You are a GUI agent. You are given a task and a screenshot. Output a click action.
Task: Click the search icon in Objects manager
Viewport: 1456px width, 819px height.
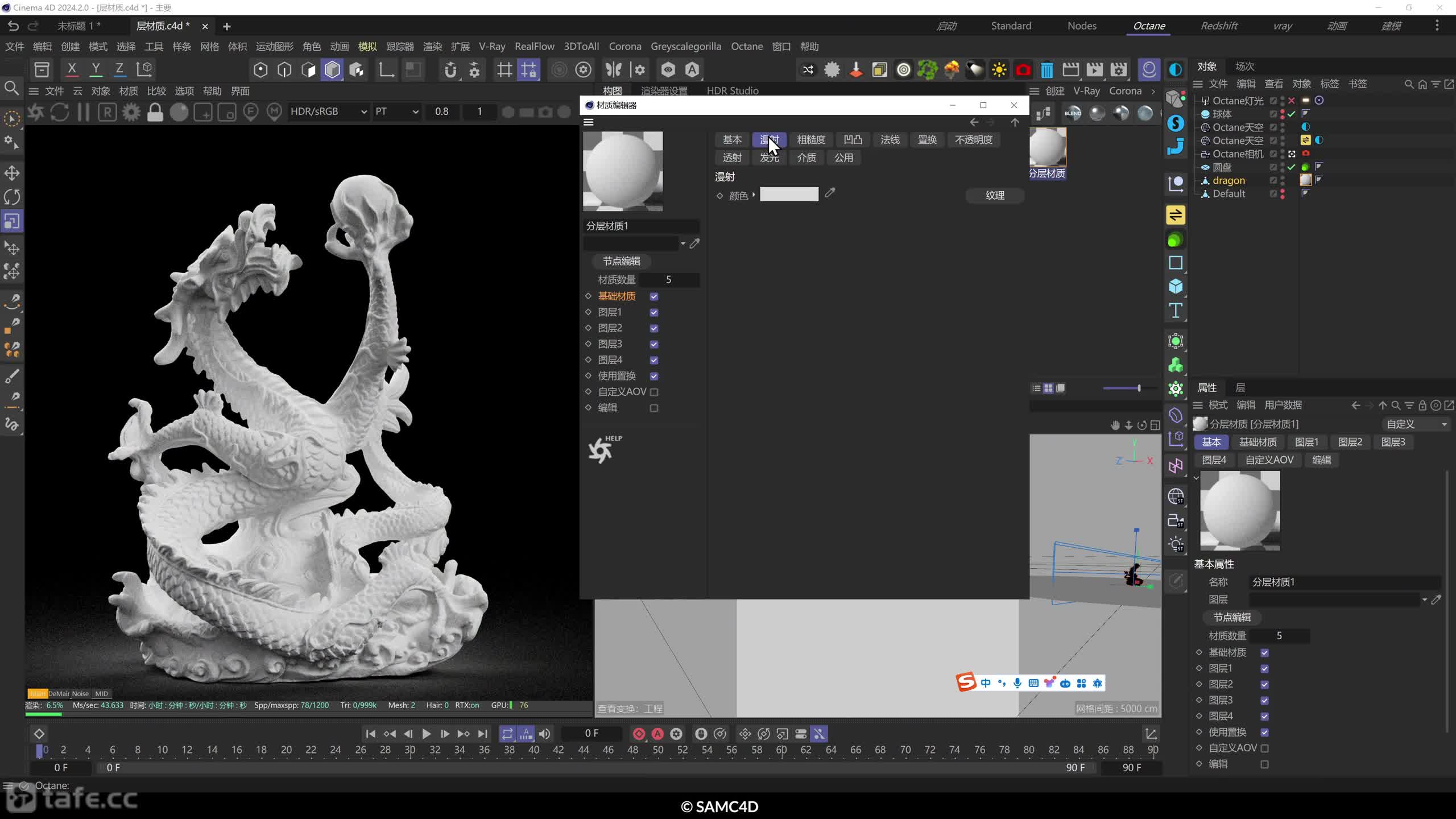point(1409,84)
